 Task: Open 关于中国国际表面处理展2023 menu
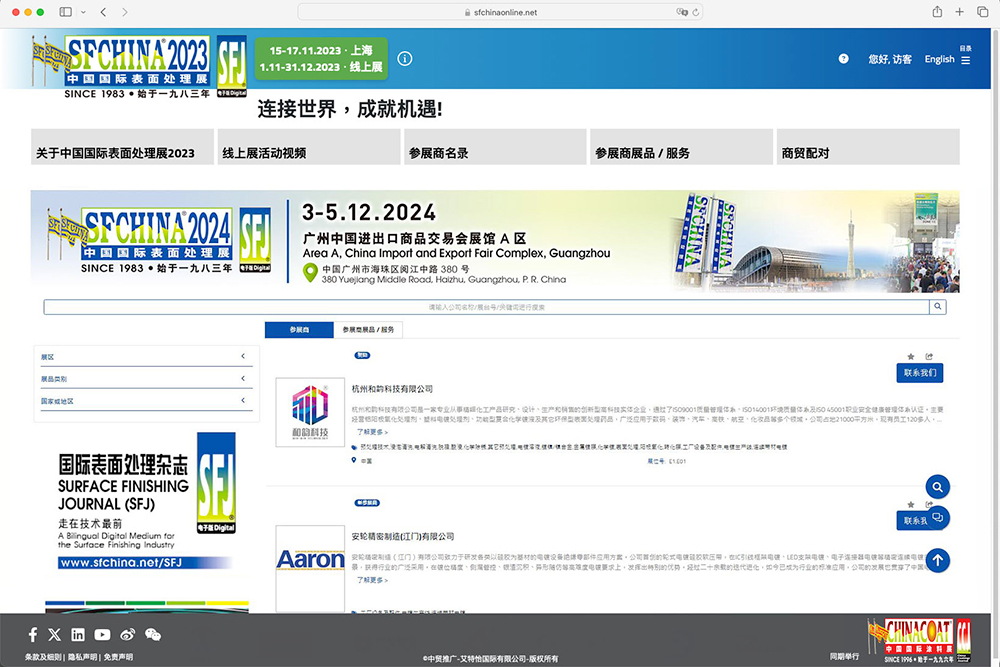coord(122,147)
